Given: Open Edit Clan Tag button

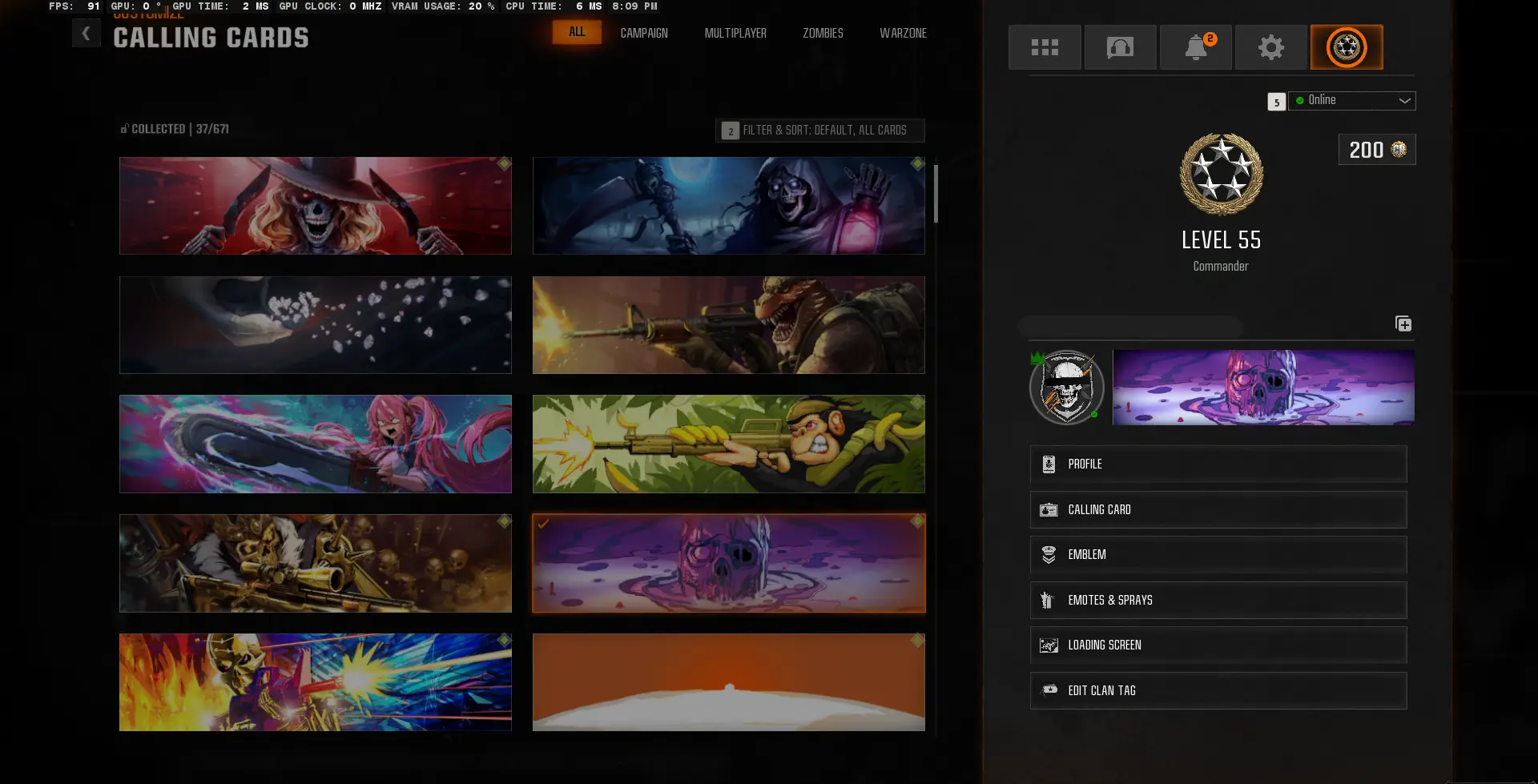Looking at the screenshot, I should tap(1218, 690).
